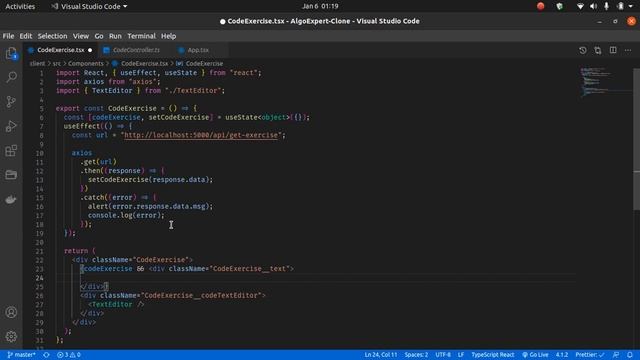Change the LF end of line sequence
Screen dimensions: 640x360
pos(461,355)
